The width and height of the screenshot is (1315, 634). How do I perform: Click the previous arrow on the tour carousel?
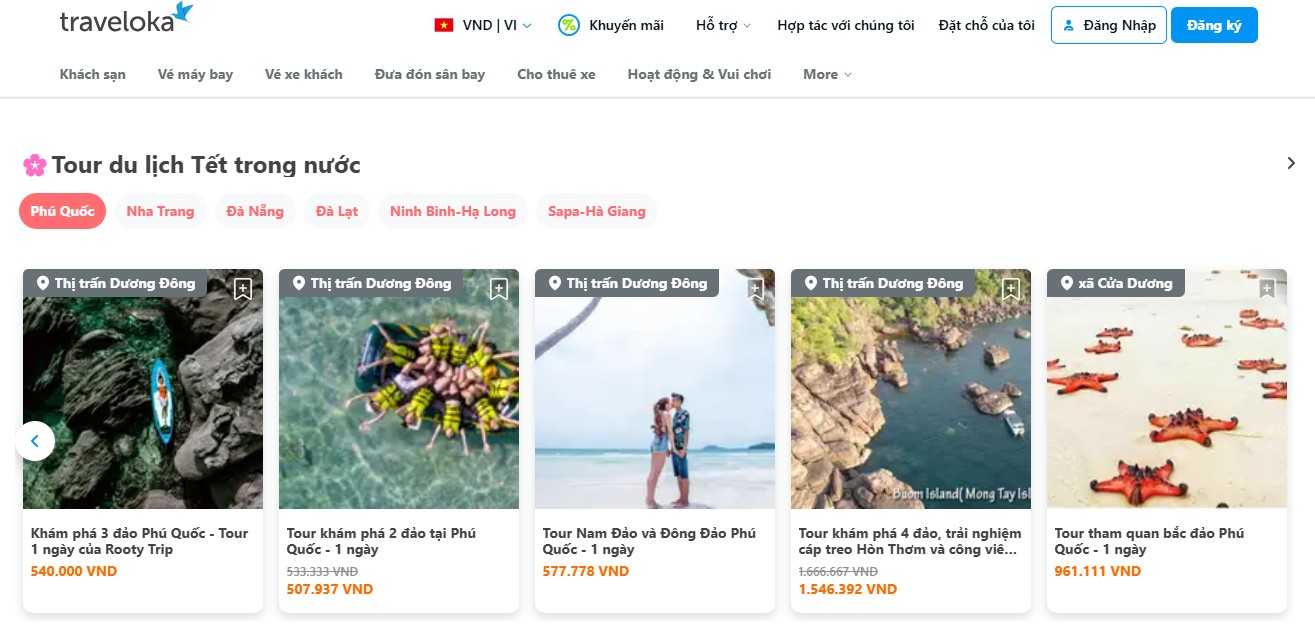pyautogui.click(x=35, y=440)
